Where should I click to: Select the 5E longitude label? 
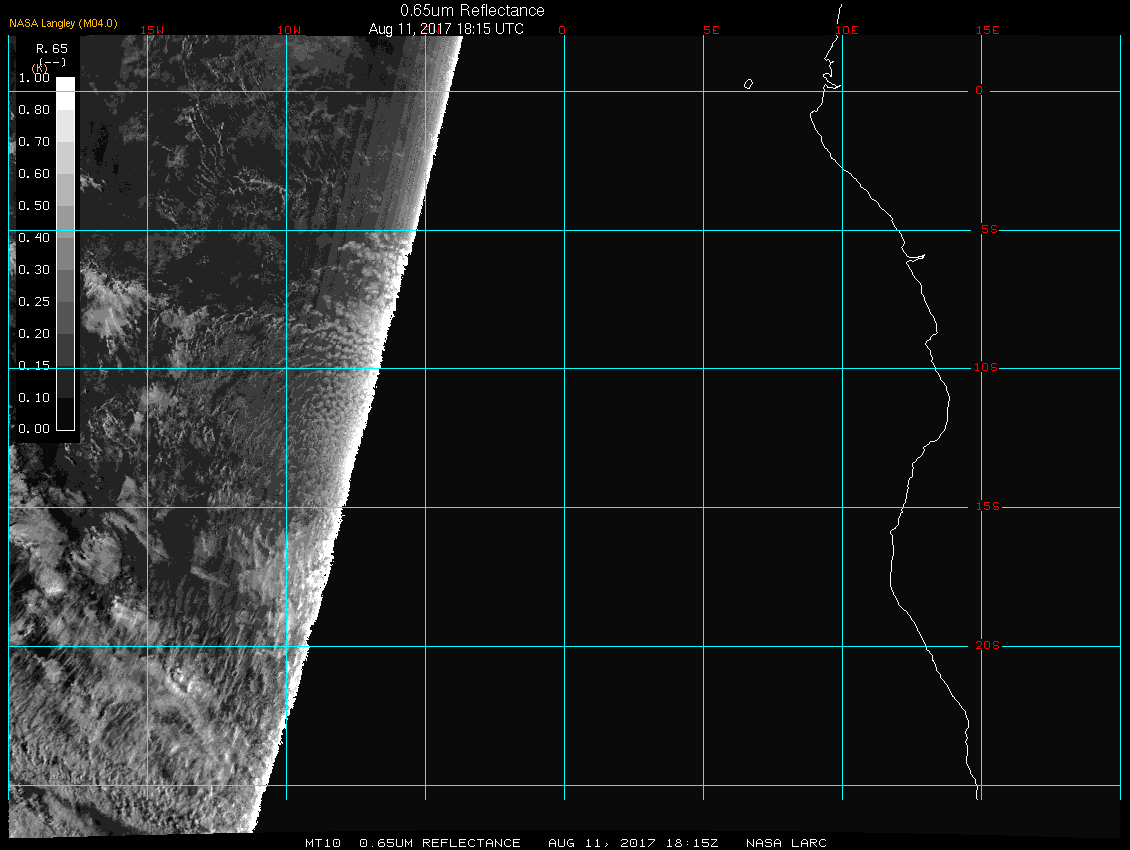coord(711,30)
